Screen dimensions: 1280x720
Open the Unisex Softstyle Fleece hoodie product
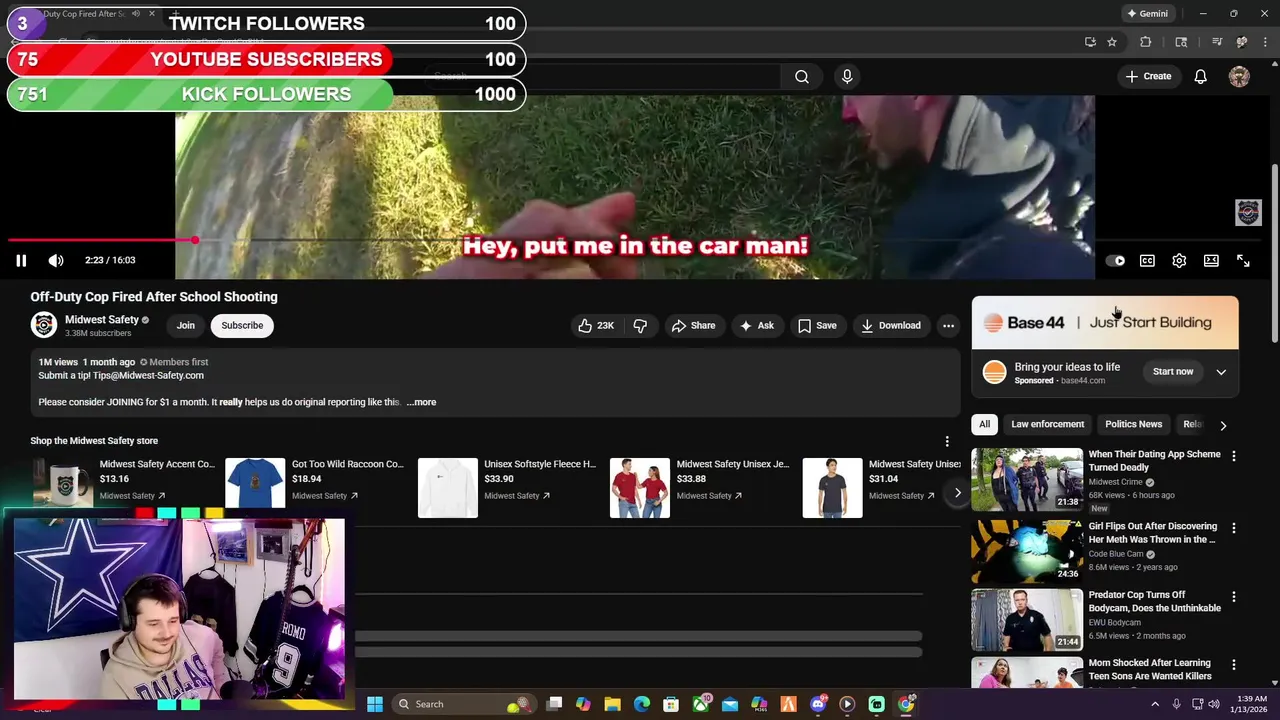point(508,487)
